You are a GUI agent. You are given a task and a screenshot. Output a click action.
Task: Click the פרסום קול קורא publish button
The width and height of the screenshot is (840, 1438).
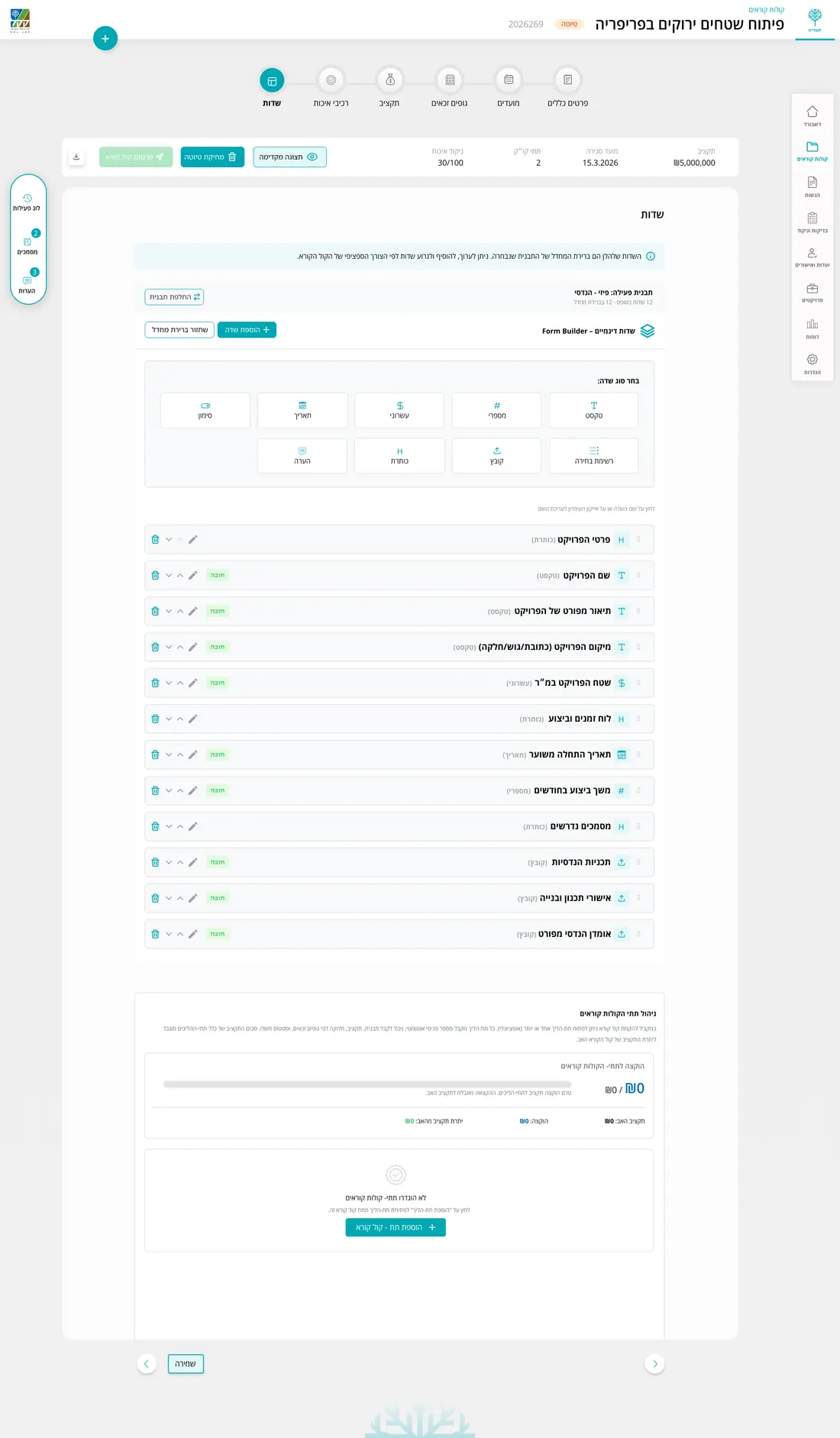click(x=136, y=157)
